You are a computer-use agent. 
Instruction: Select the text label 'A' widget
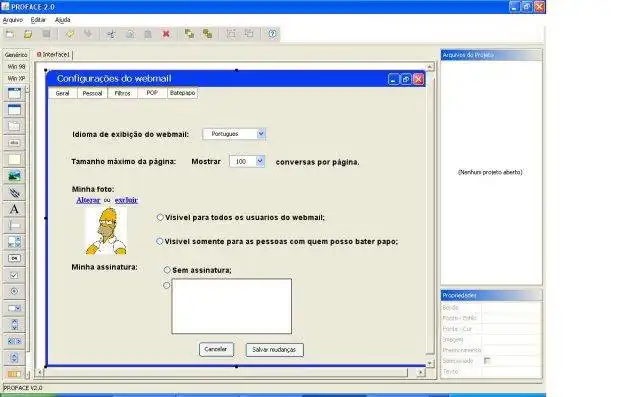pyautogui.click(x=14, y=209)
